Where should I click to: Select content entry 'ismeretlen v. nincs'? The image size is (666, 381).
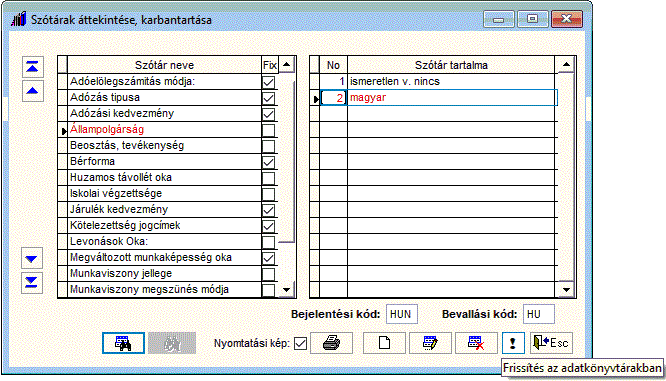(451, 81)
